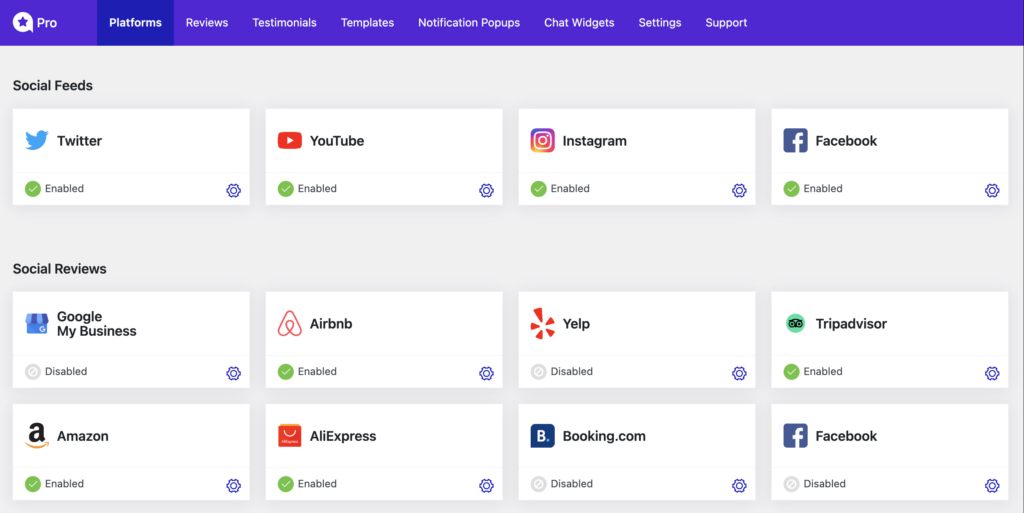1024x513 pixels.
Task: Toggle Amazon Enabled status
Action: (54, 484)
